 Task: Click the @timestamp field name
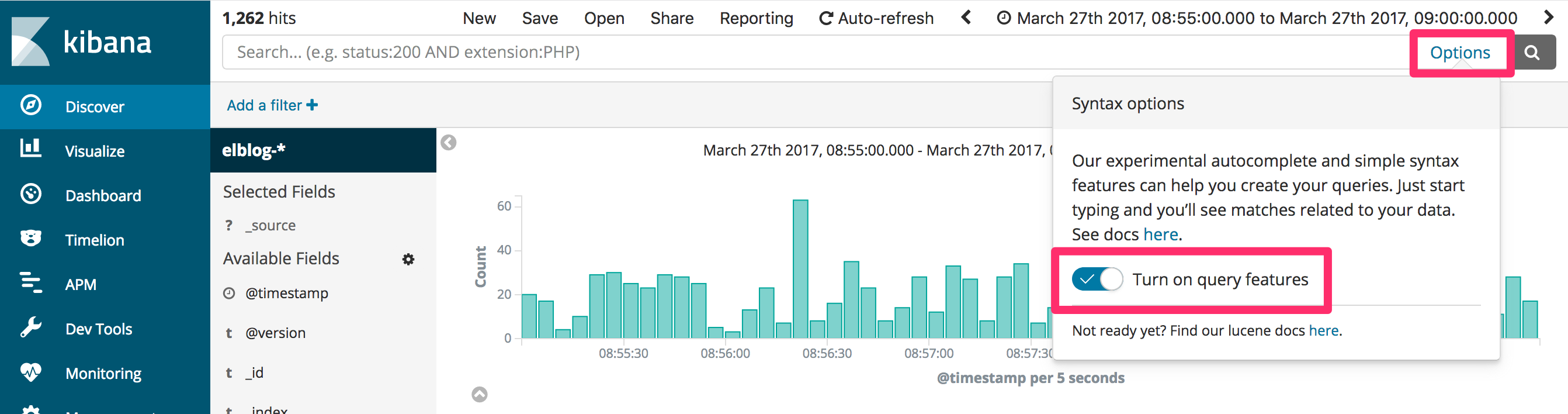287,294
